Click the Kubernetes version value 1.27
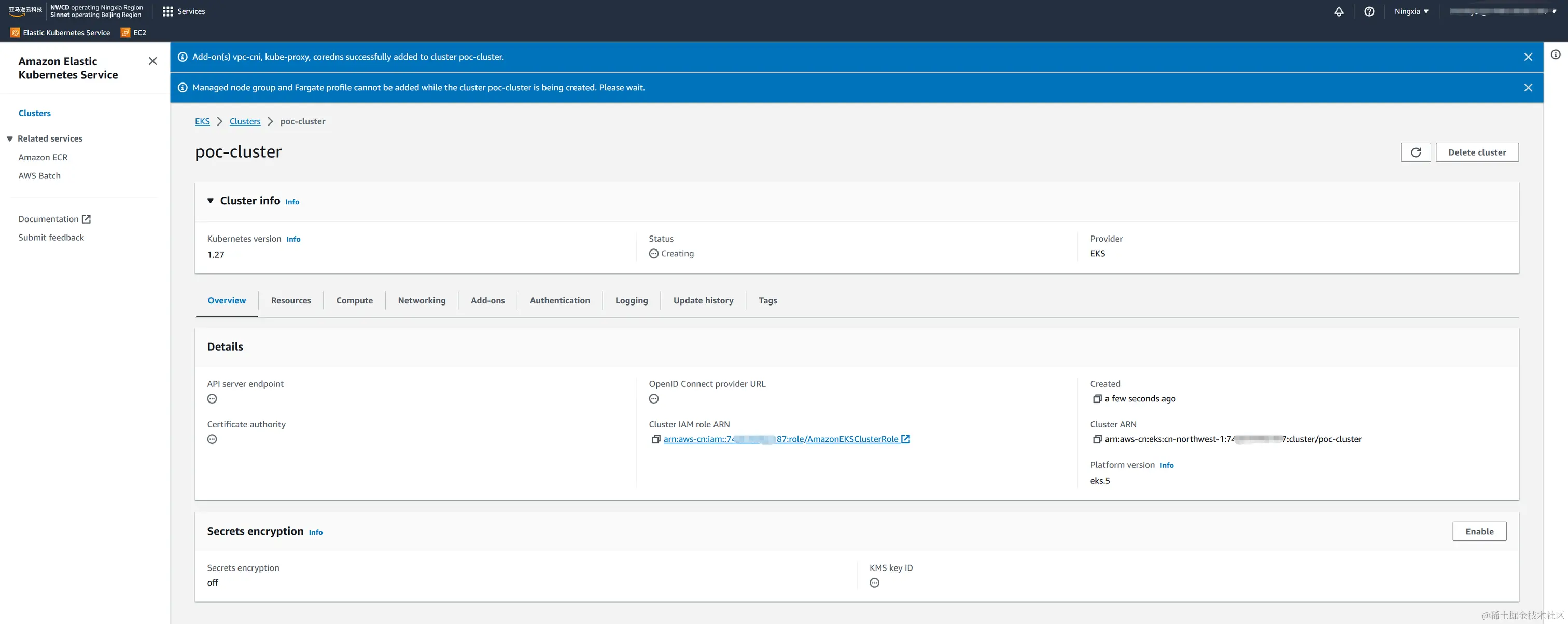This screenshot has width=1568, height=624. click(216, 255)
